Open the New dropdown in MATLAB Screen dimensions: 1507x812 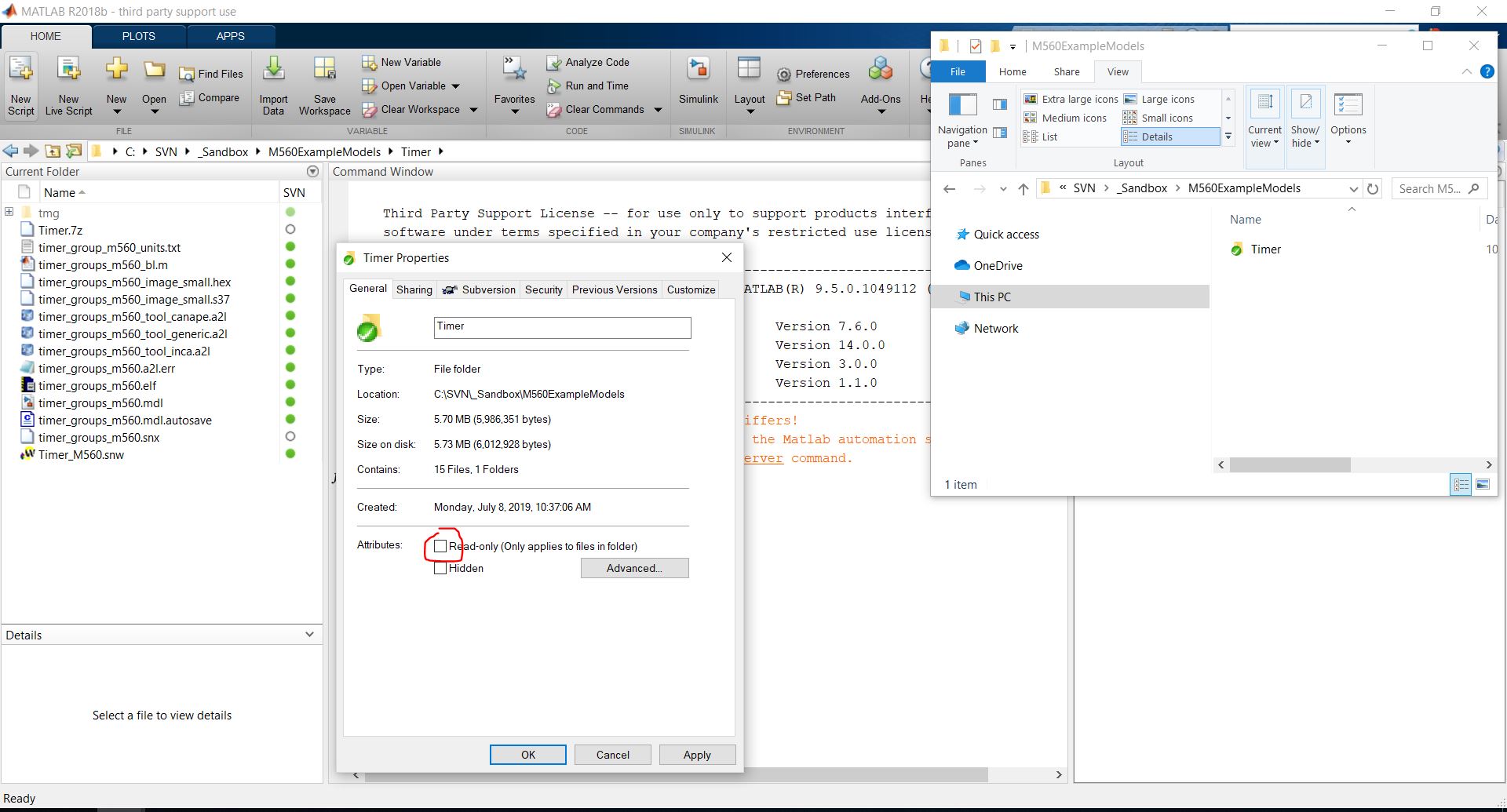[117, 111]
